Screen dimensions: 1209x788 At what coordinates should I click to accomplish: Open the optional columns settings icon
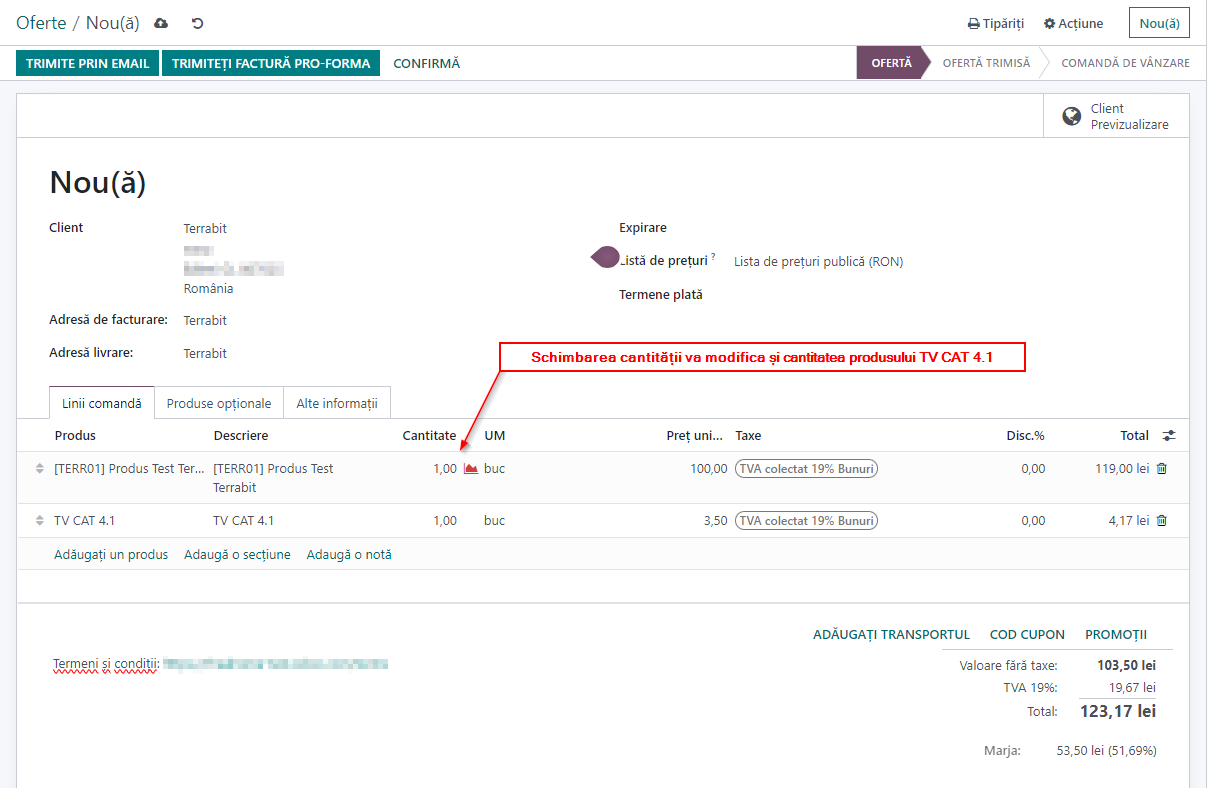(1169, 436)
